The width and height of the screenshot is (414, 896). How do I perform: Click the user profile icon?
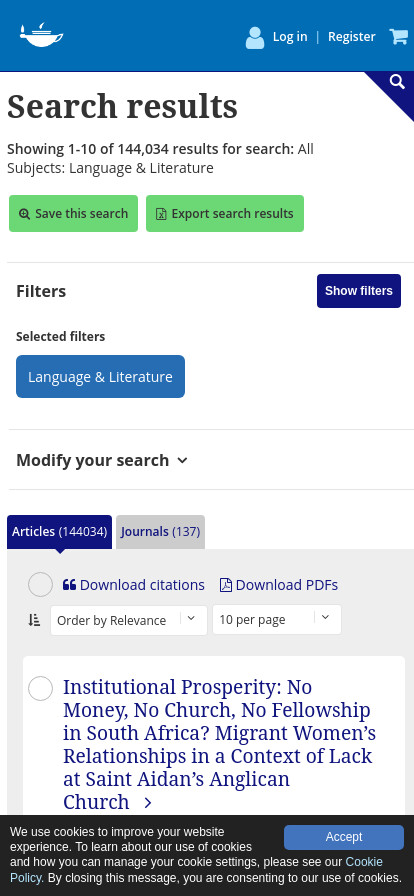(x=255, y=38)
